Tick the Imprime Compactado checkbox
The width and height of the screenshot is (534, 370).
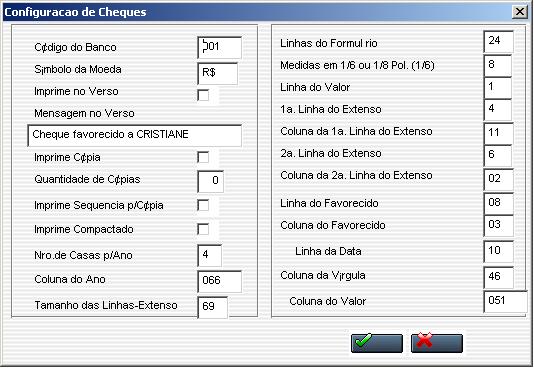pyautogui.click(x=203, y=229)
